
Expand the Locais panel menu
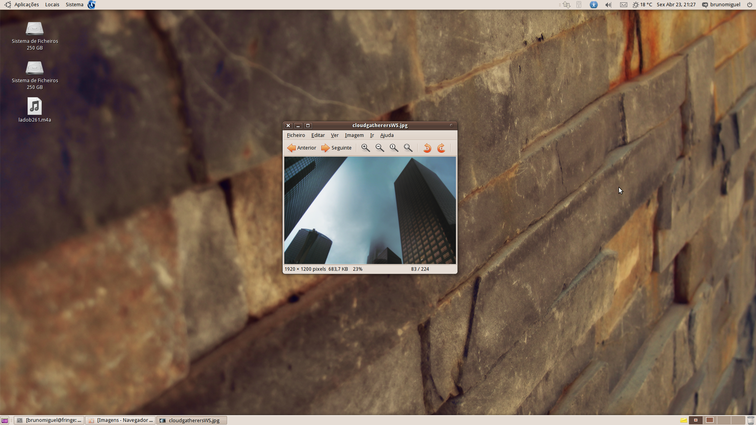point(52,5)
